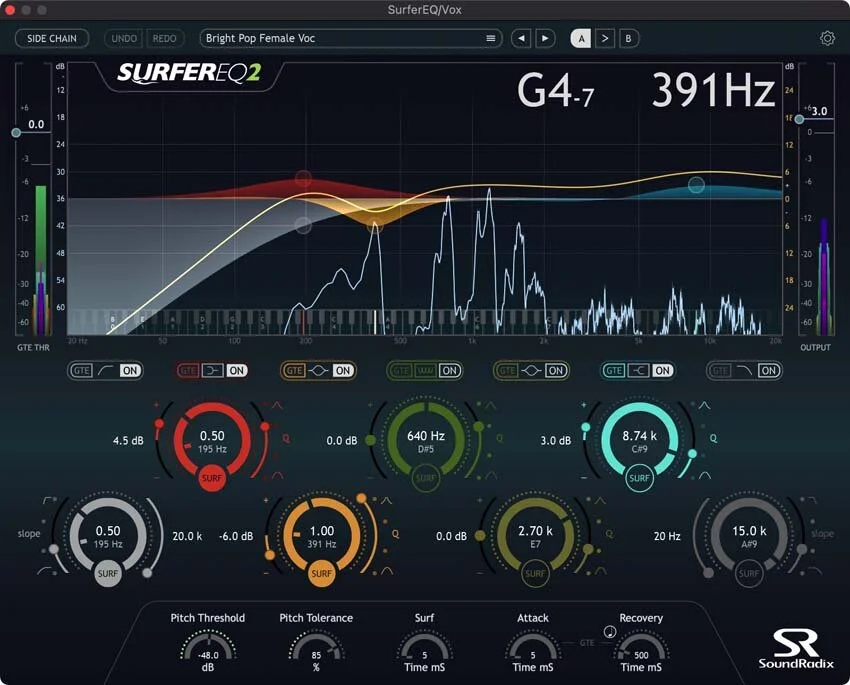Click the OUTPUT gain slider handle
The width and height of the screenshot is (850, 685).
pyautogui.click(x=799, y=119)
